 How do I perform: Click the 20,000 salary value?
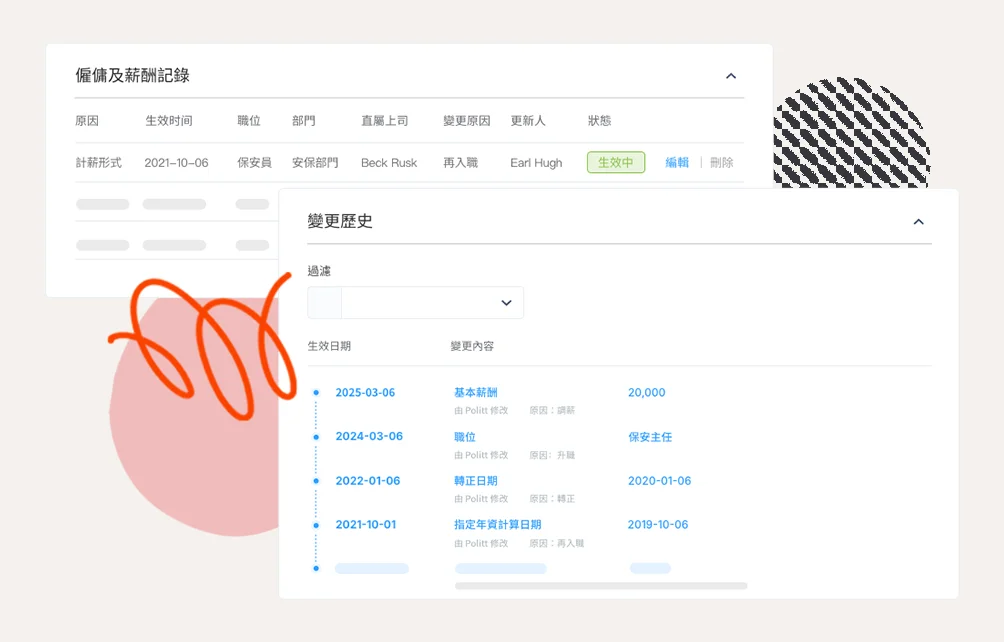(646, 393)
